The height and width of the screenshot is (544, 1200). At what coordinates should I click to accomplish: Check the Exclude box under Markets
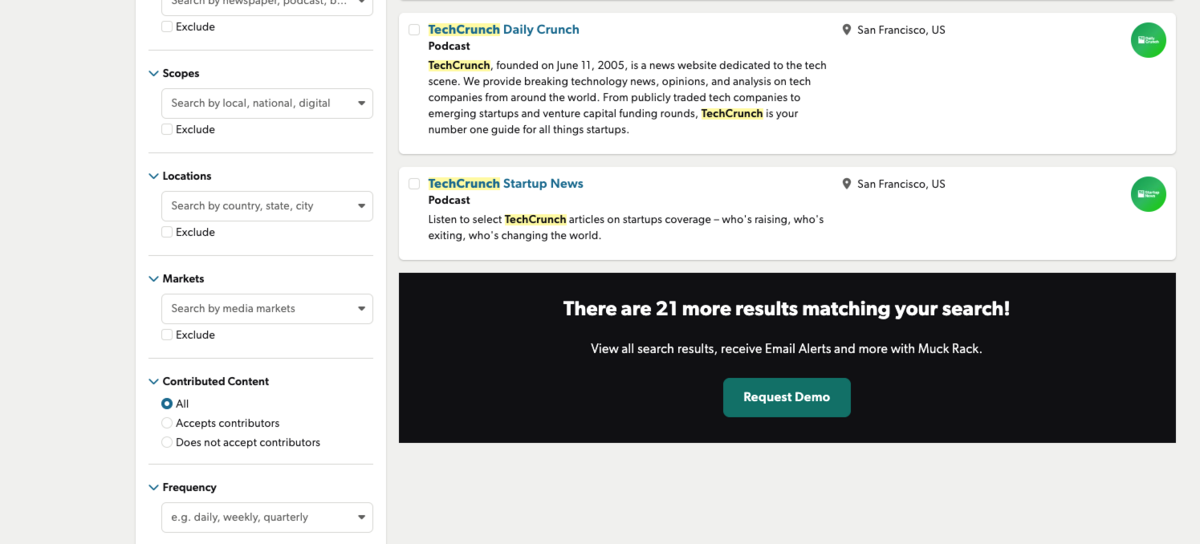pyautogui.click(x=167, y=335)
